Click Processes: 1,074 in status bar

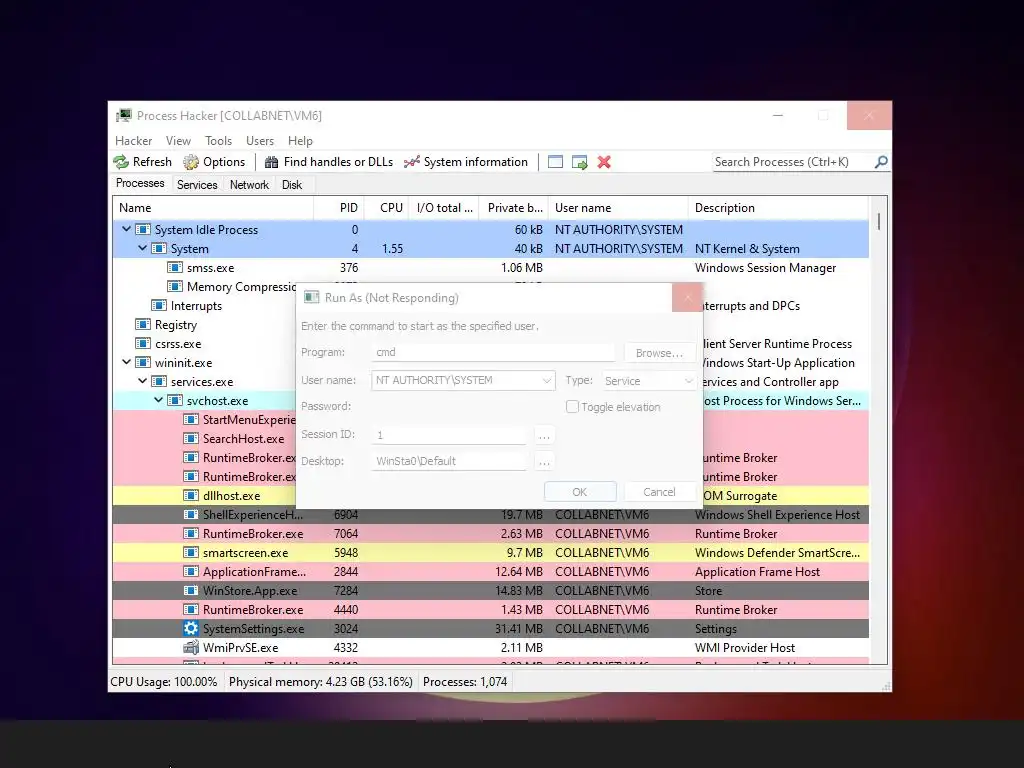(x=465, y=682)
